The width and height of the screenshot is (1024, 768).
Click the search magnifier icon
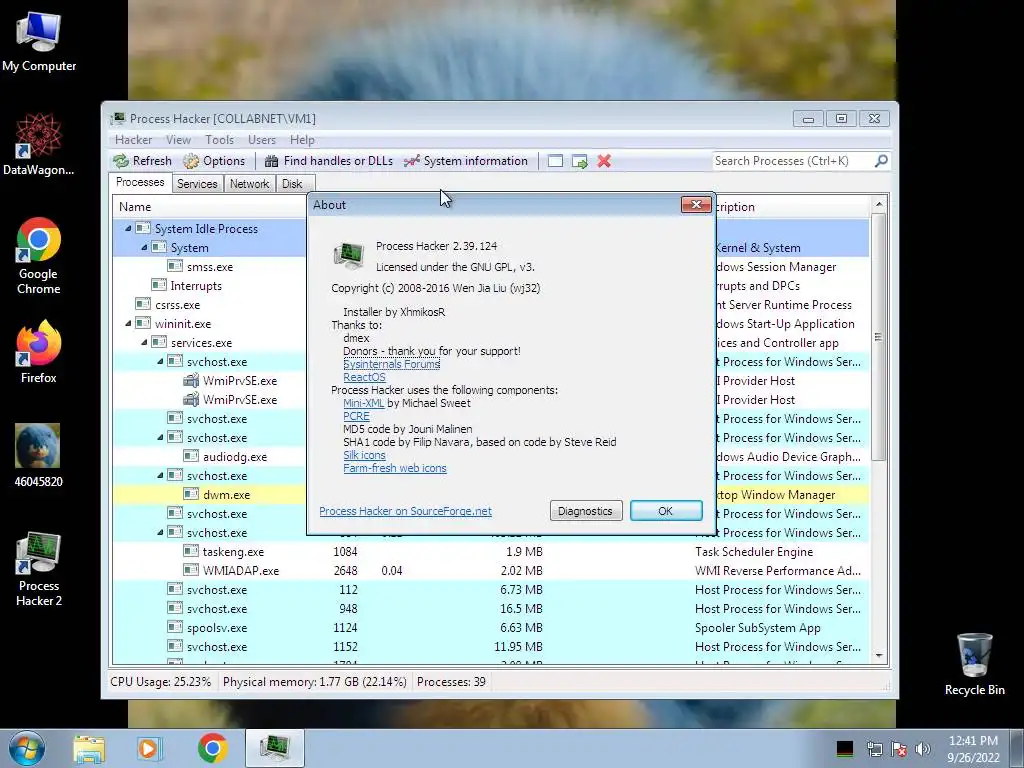881,161
